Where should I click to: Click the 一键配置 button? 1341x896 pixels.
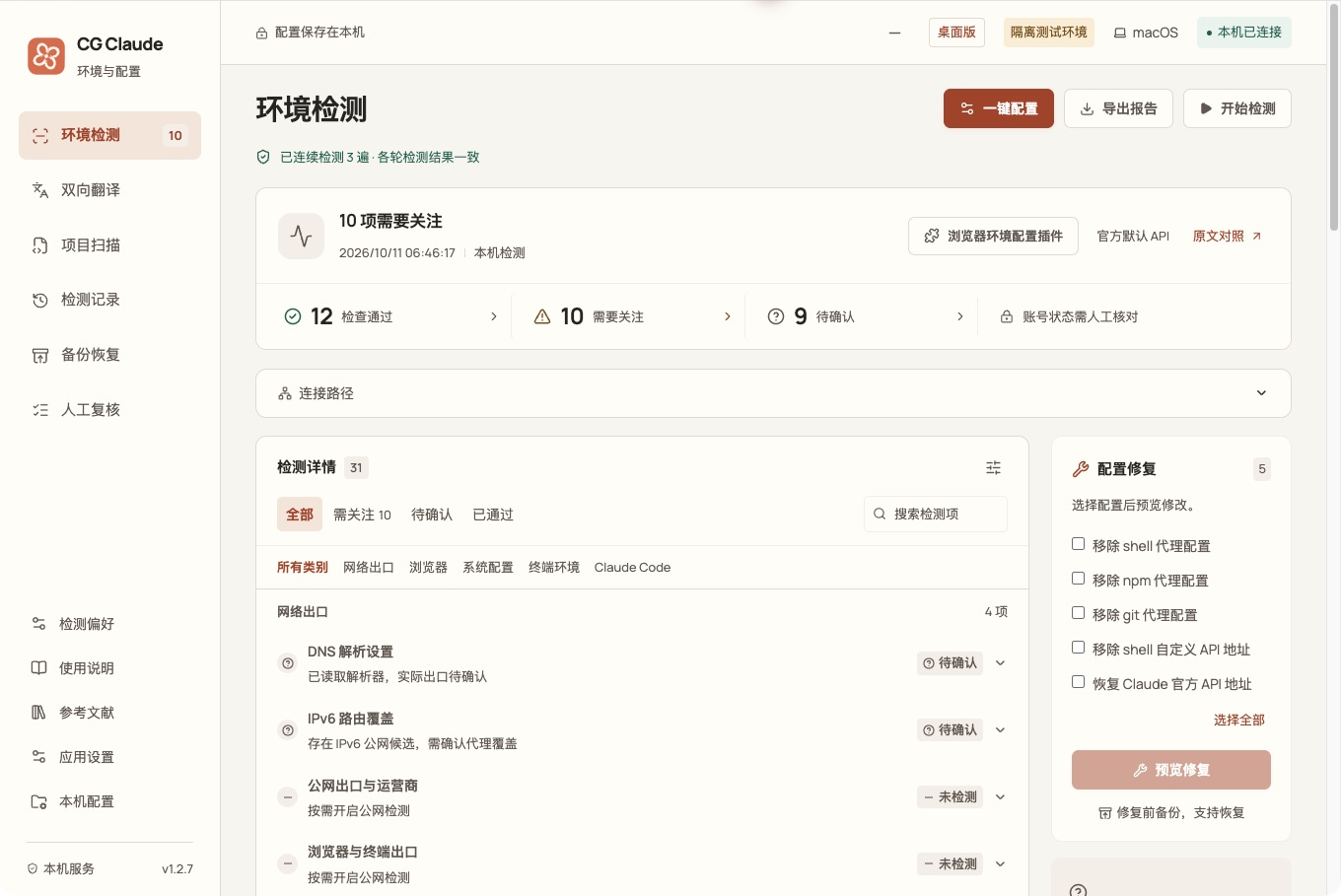coord(998,108)
